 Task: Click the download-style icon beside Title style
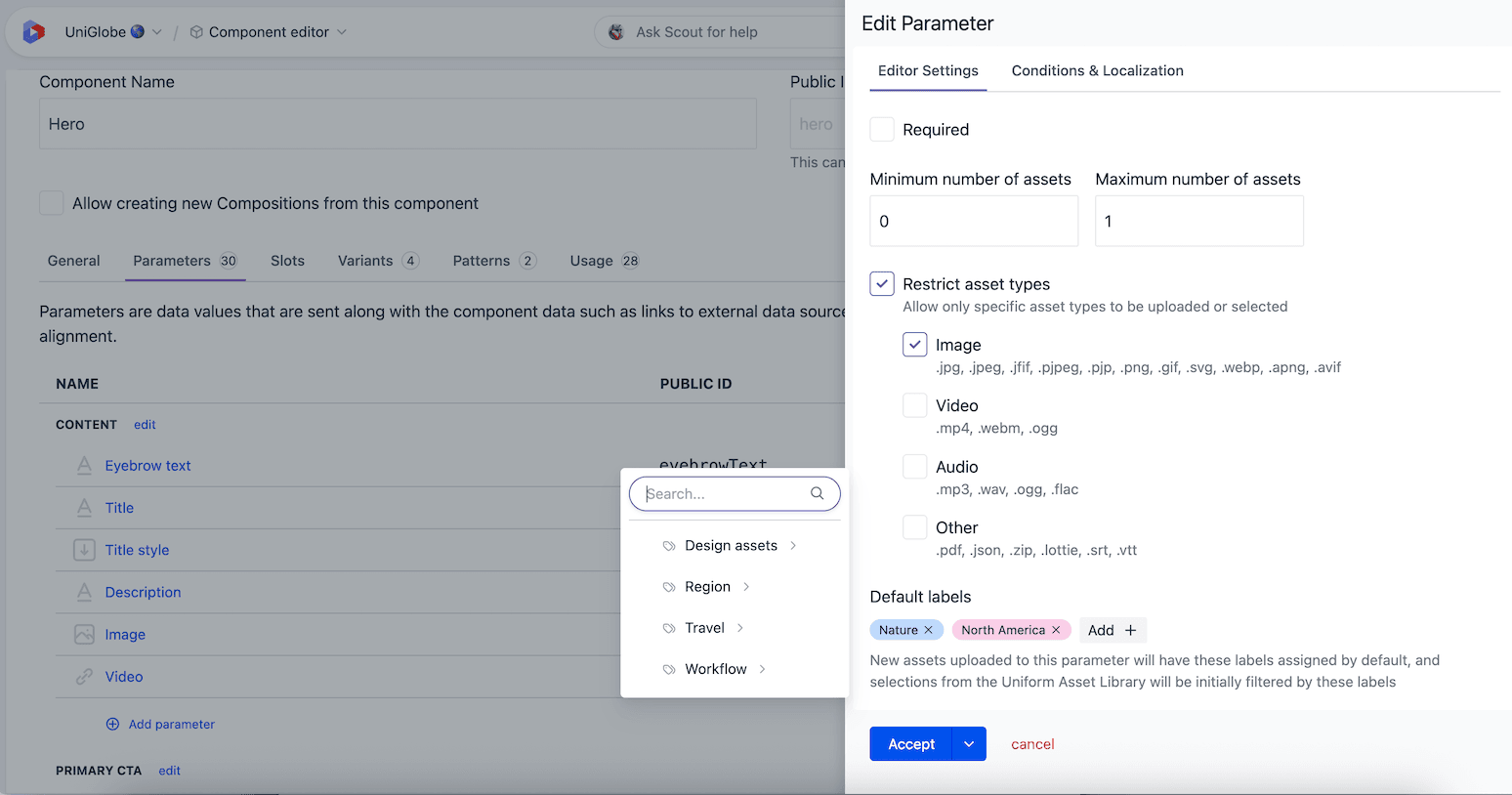point(84,550)
